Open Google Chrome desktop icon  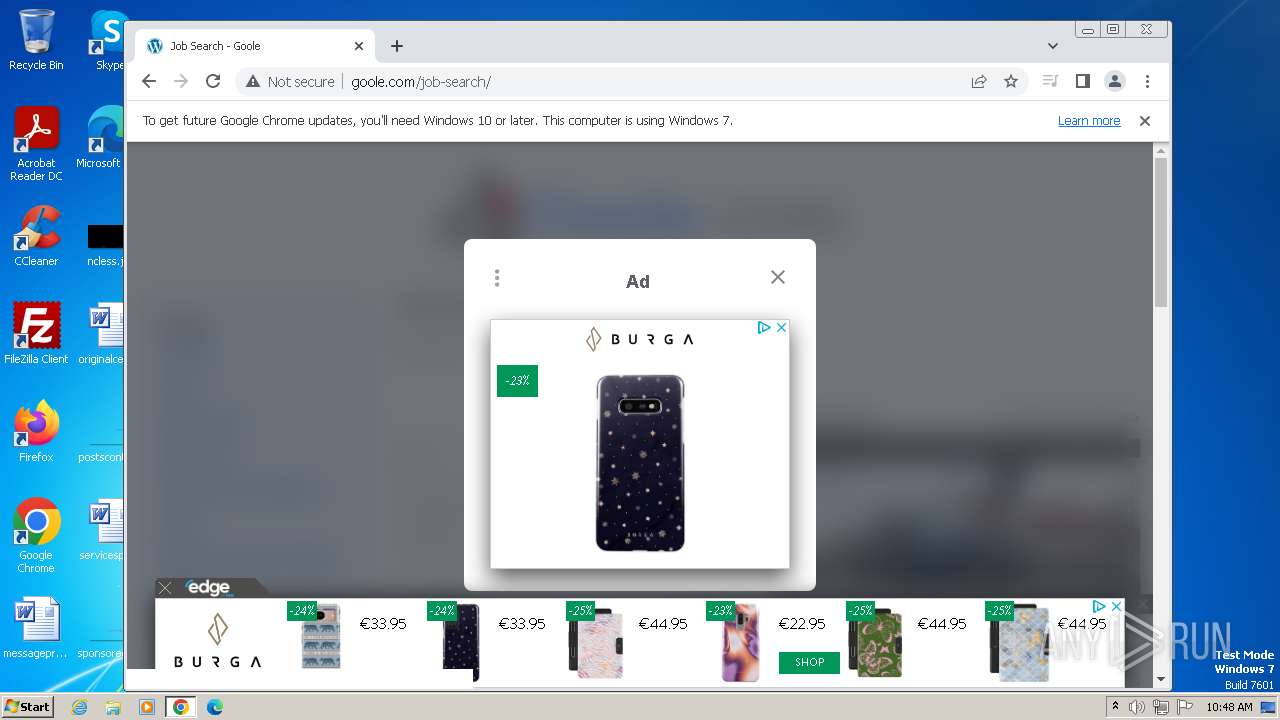(36, 536)
